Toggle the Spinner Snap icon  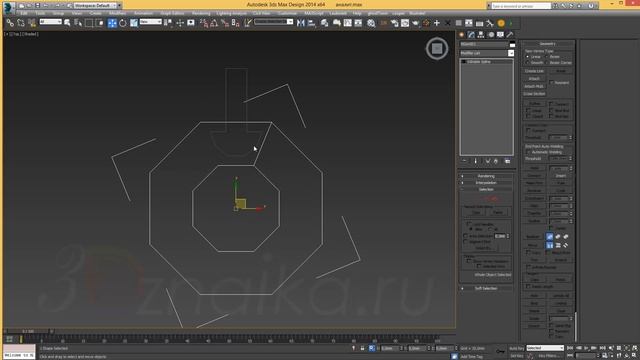click(x=236, y=23)
